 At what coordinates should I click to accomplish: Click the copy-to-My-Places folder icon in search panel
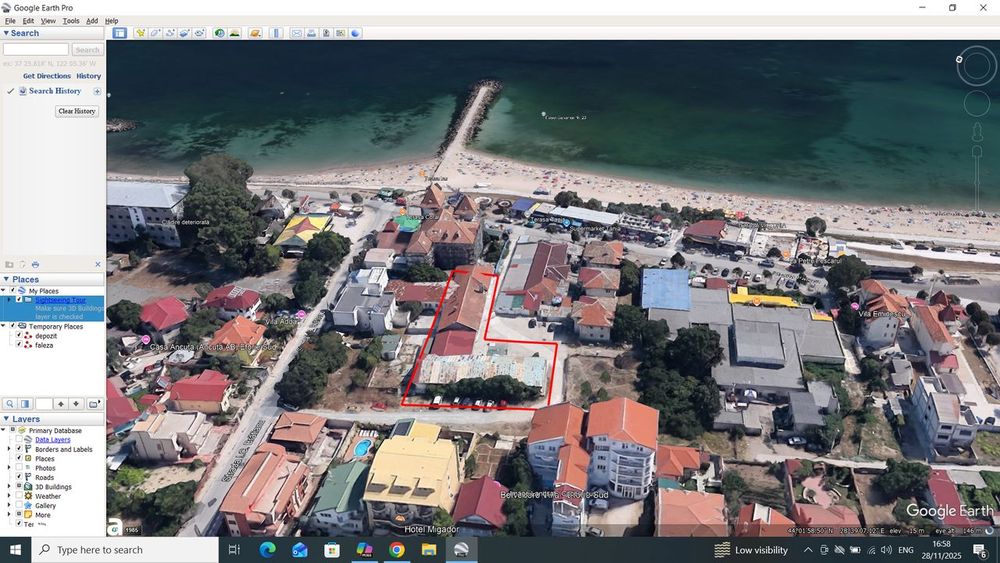[x=9, y=265]
